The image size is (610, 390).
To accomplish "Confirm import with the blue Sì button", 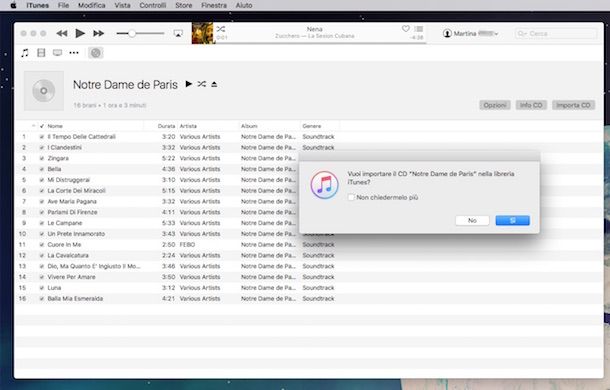I will pos(513,220).
